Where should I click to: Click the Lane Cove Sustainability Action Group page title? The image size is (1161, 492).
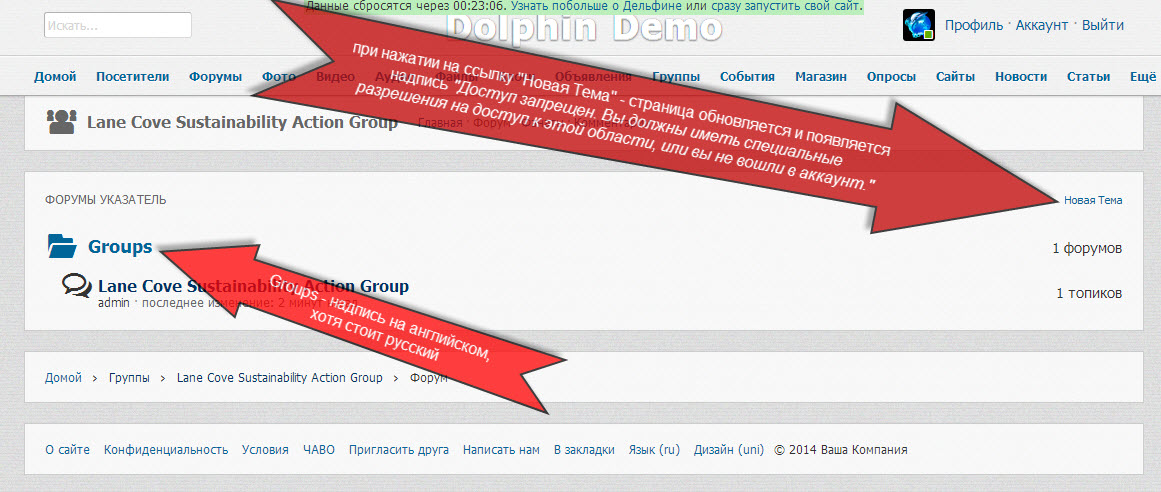[242, 122]
